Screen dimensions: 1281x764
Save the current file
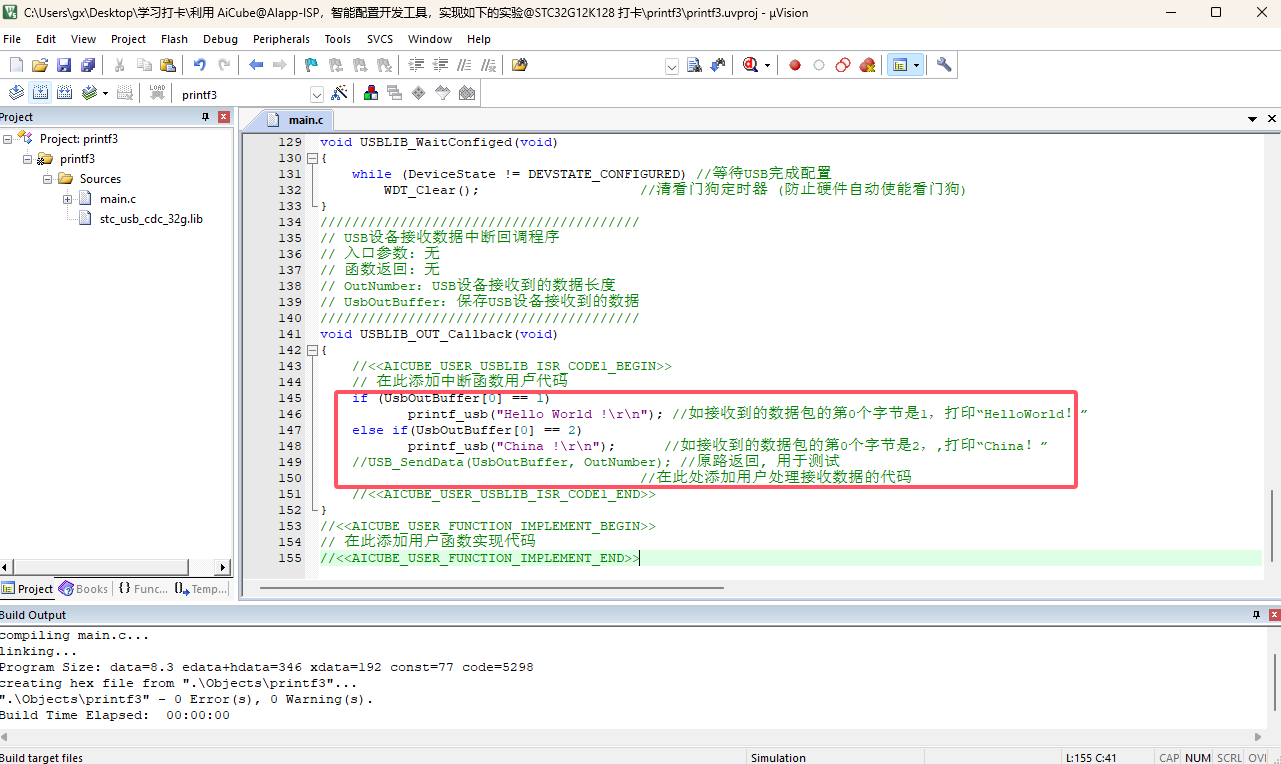pyautogui.click(x=64, y=65)
